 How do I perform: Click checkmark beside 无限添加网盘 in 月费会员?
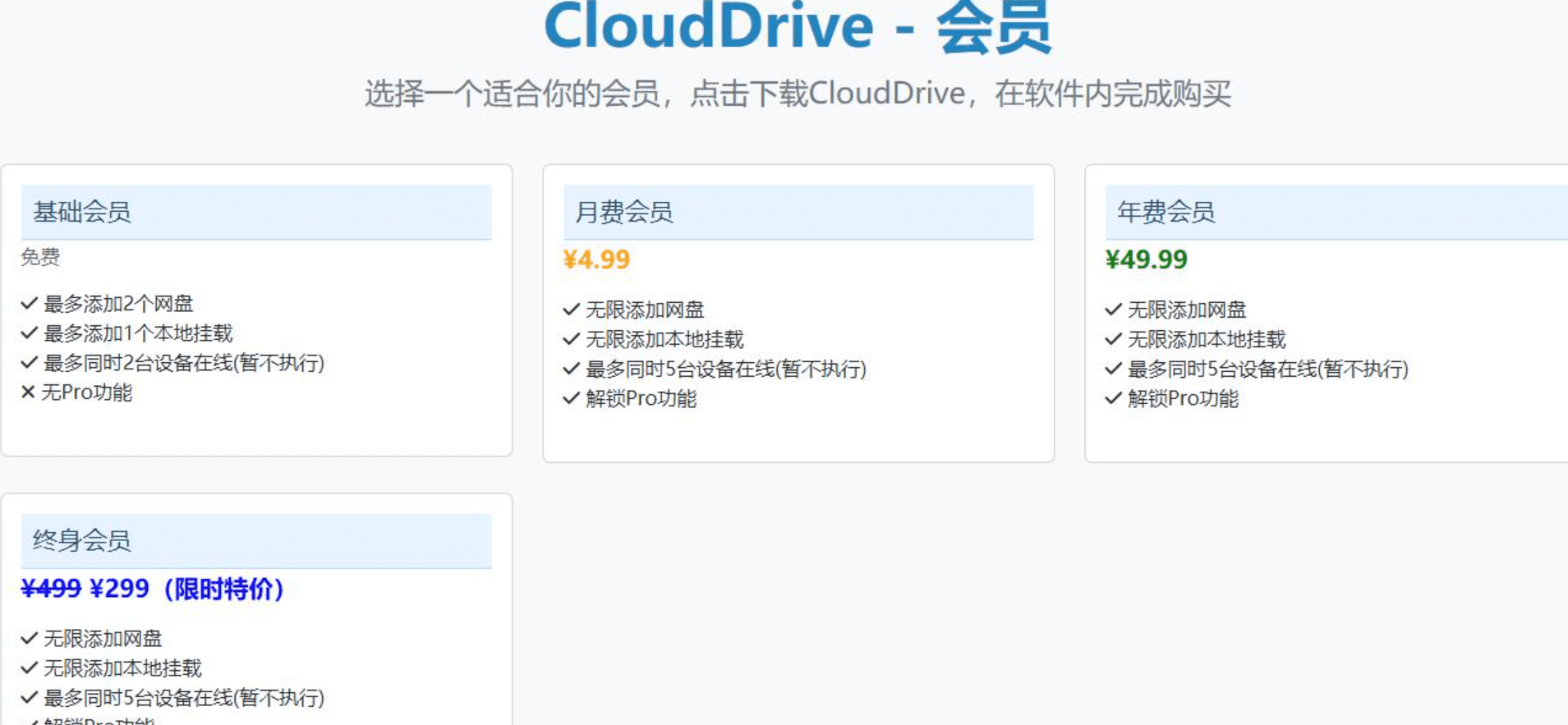[x=572, y=310]
